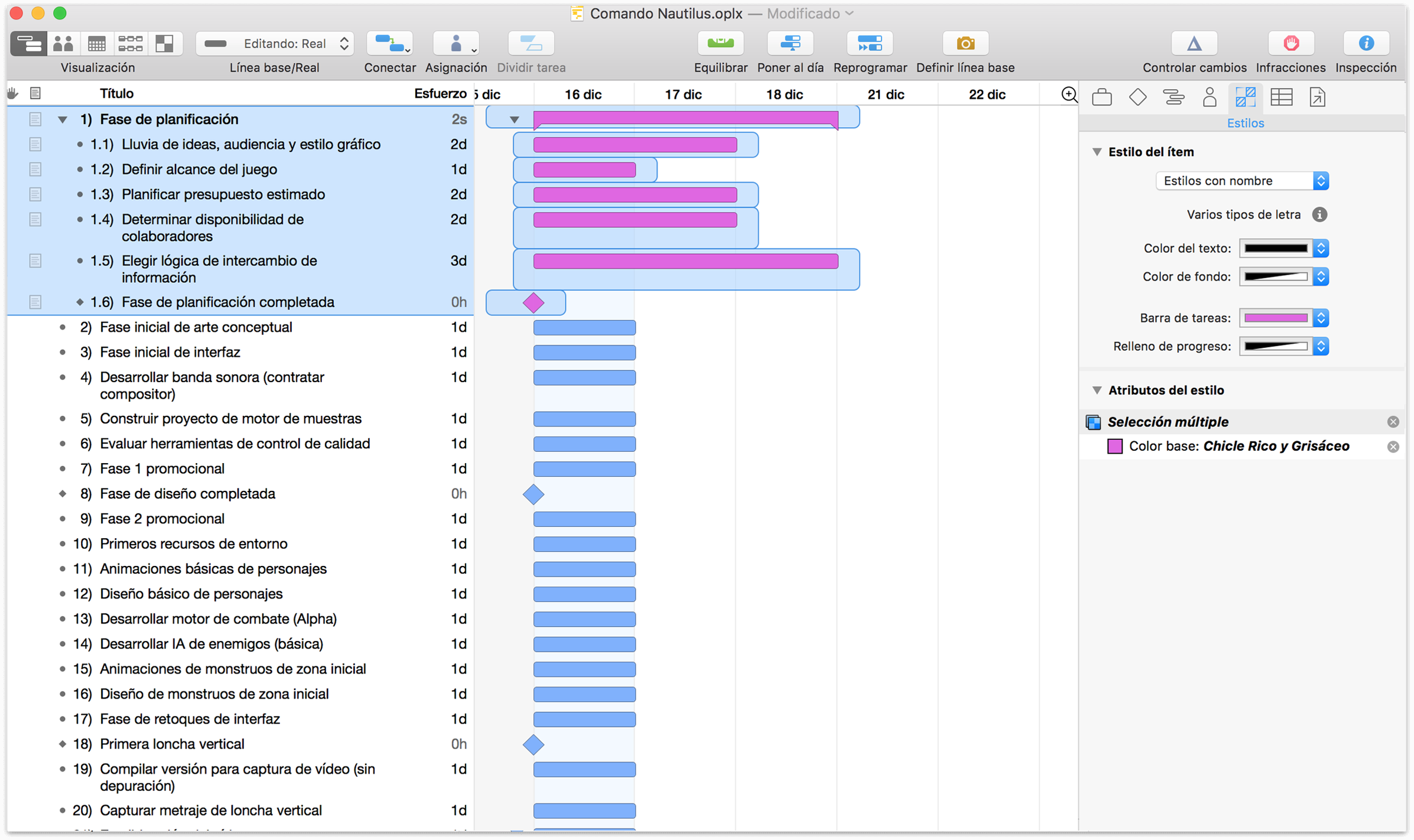Click Definir línea base camera icon

coord(965,43)
